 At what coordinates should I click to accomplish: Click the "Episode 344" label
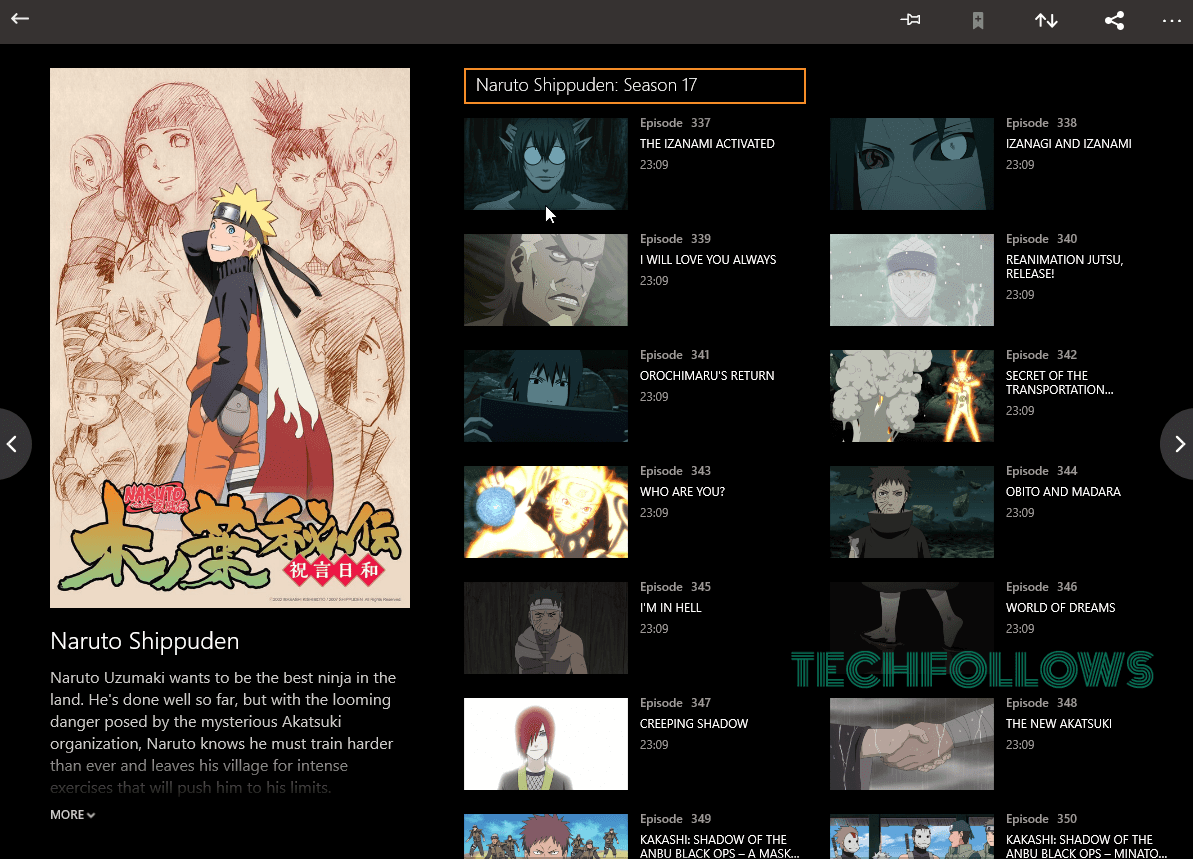(1041, 471)
